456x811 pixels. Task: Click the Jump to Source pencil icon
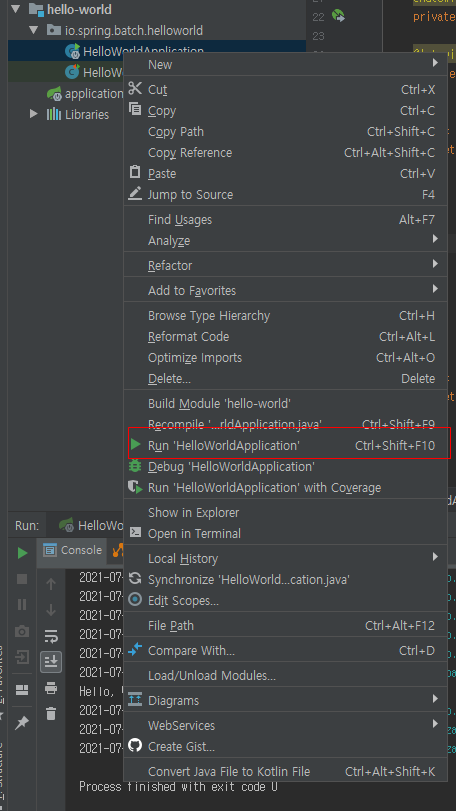click(135, 193)
